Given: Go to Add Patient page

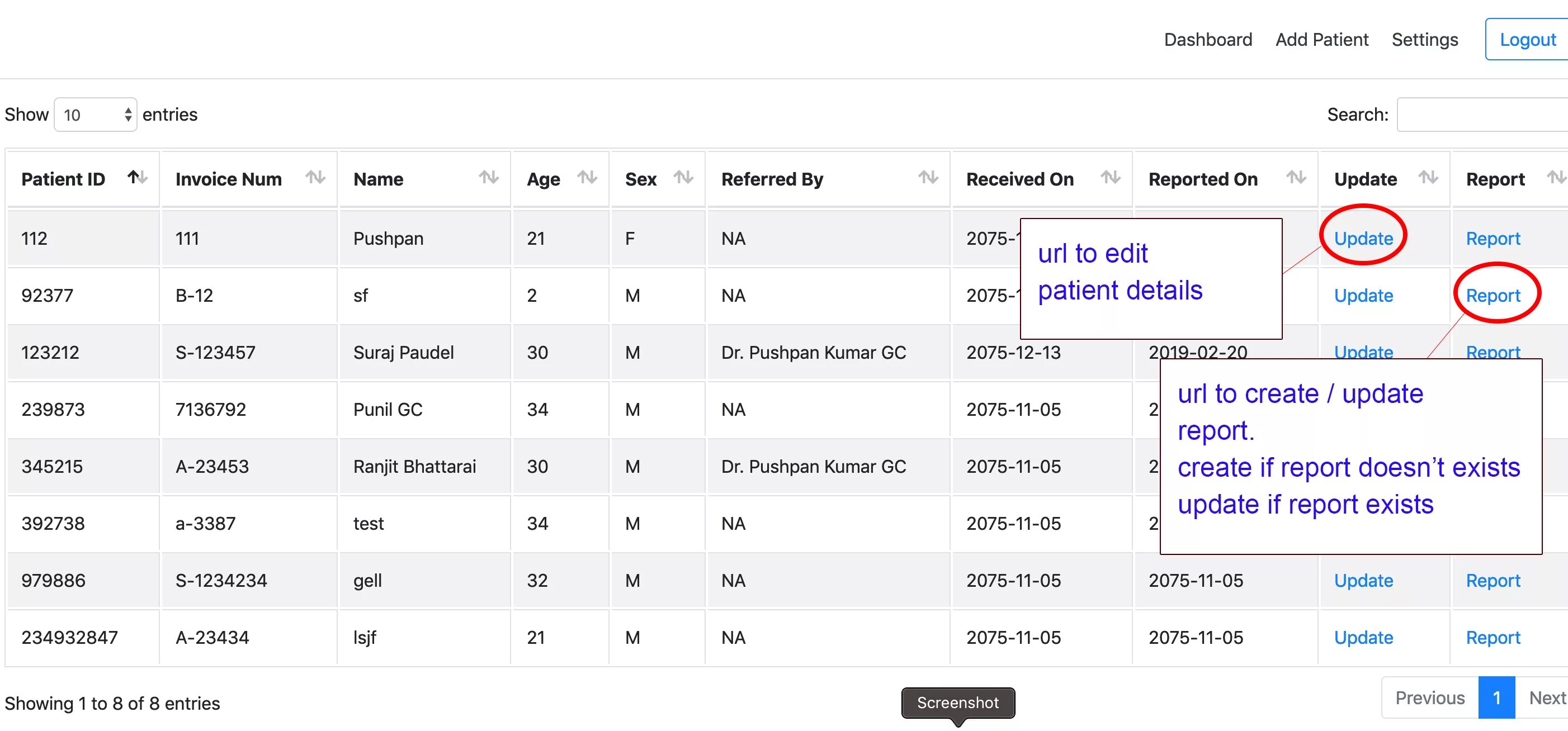Looking at the screenshot, I should point(1321,40).
